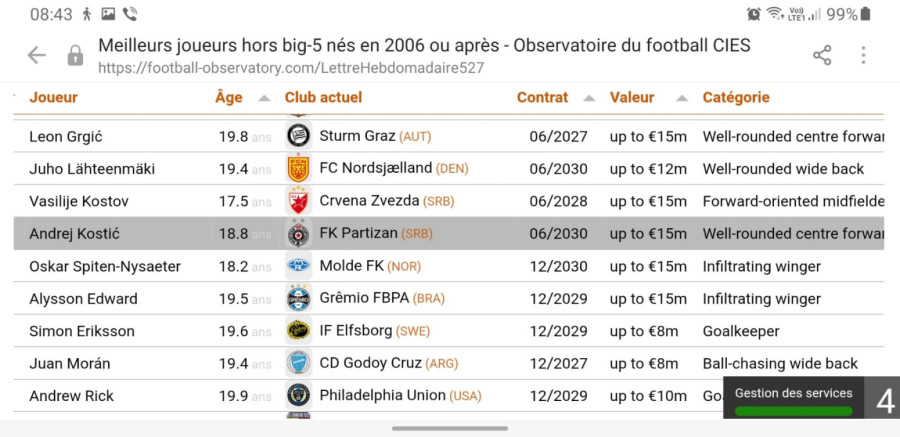Tap player name Oskar Spiten-Nysaeter
Viewport: 900px width, 437px height.
coord(105,266)
